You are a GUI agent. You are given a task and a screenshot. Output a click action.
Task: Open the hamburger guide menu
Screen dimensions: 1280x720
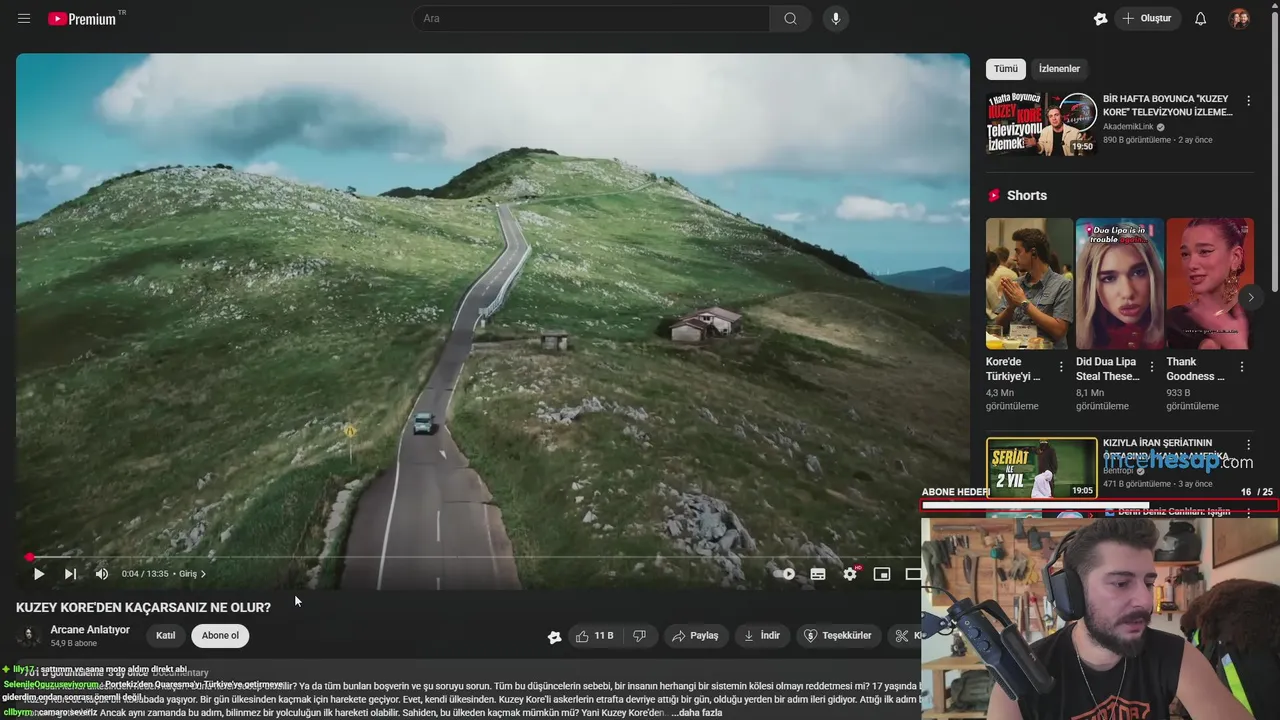24,18
